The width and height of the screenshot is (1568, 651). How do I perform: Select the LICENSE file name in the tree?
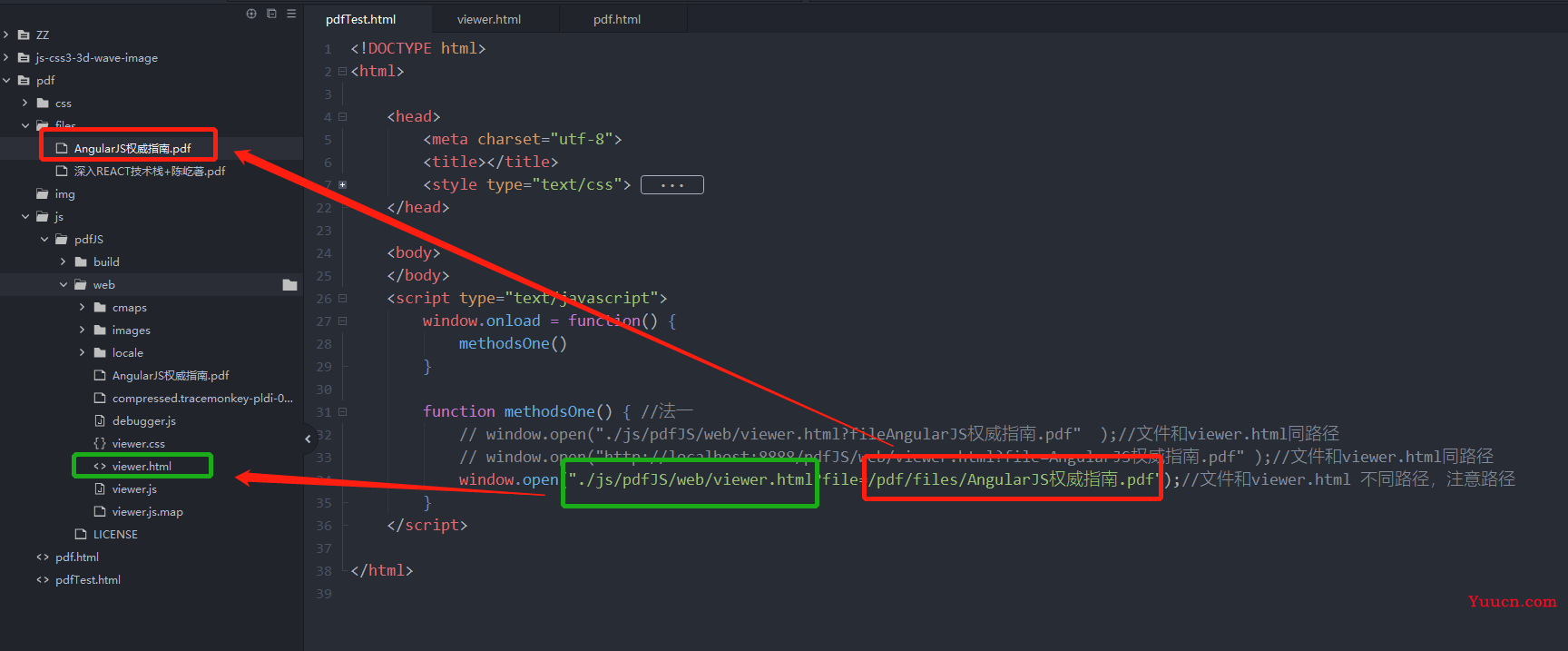[115, 535]
